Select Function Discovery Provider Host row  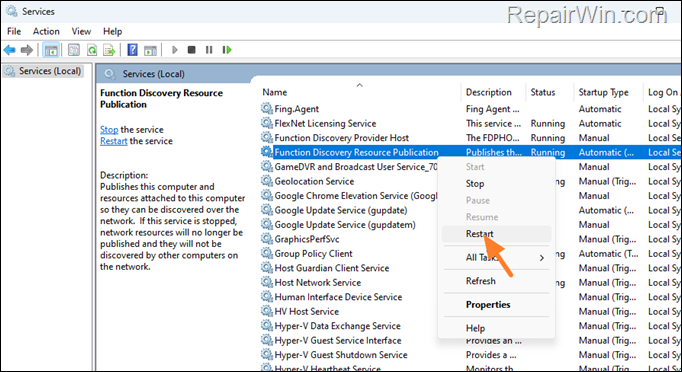(471, 137)
